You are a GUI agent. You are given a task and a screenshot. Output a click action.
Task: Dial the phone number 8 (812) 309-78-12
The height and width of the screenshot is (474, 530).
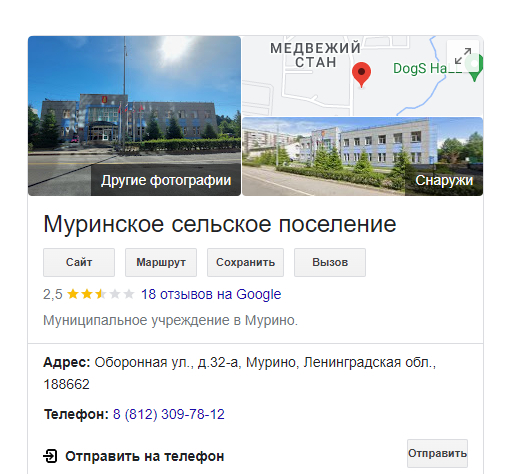[169, 414]
